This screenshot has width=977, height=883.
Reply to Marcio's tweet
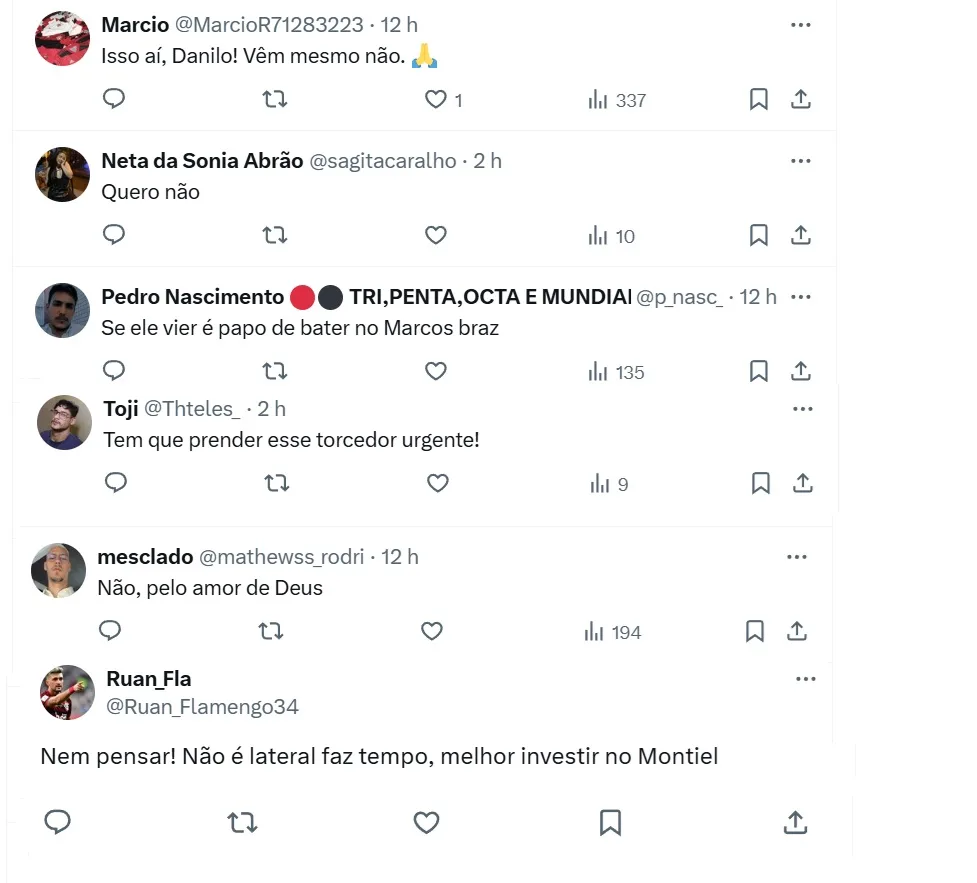pyautogui.click(x=114, y=99)
